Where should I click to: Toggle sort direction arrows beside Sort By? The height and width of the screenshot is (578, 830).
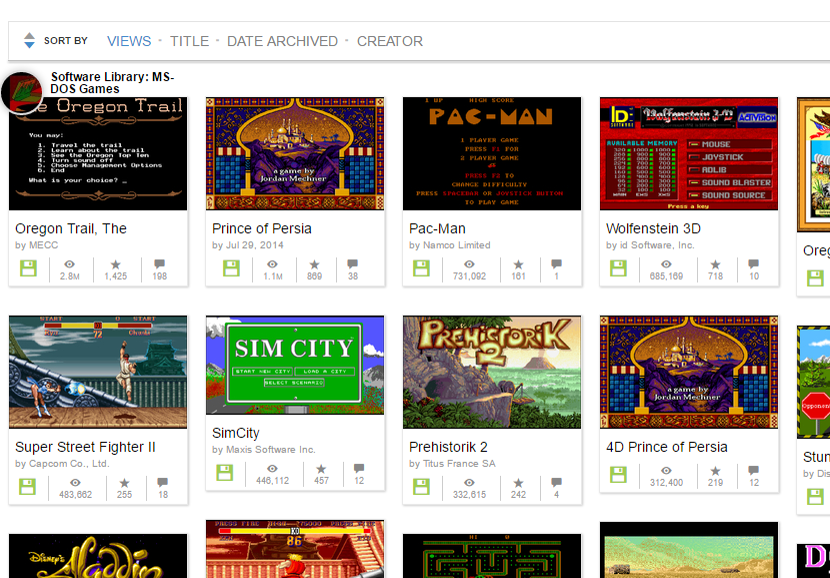point(30,41)
